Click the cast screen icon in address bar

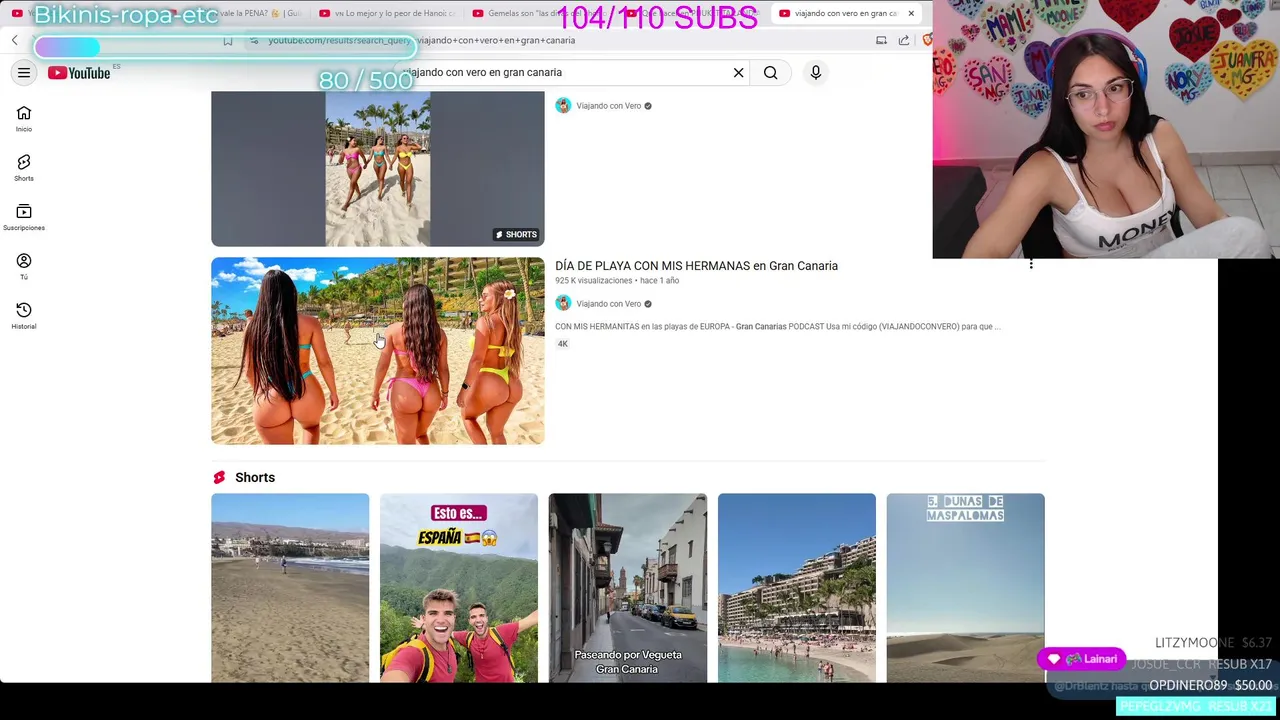[881, 41]
